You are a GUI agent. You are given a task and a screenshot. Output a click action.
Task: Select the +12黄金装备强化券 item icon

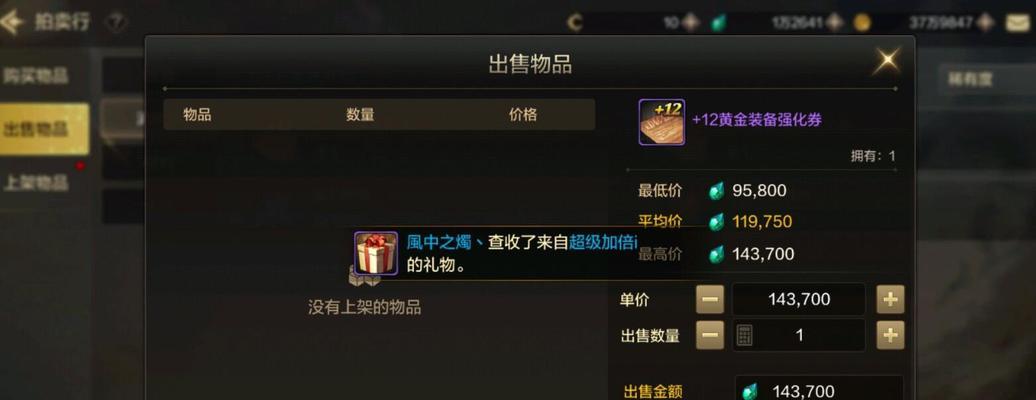click(661, 122)
